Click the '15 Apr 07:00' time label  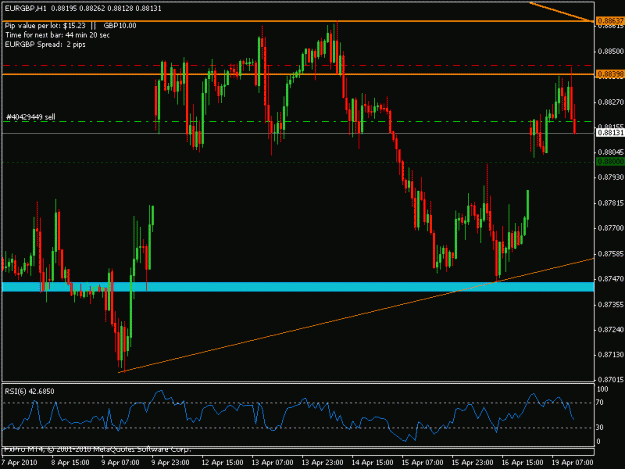(x=422, y=463)
